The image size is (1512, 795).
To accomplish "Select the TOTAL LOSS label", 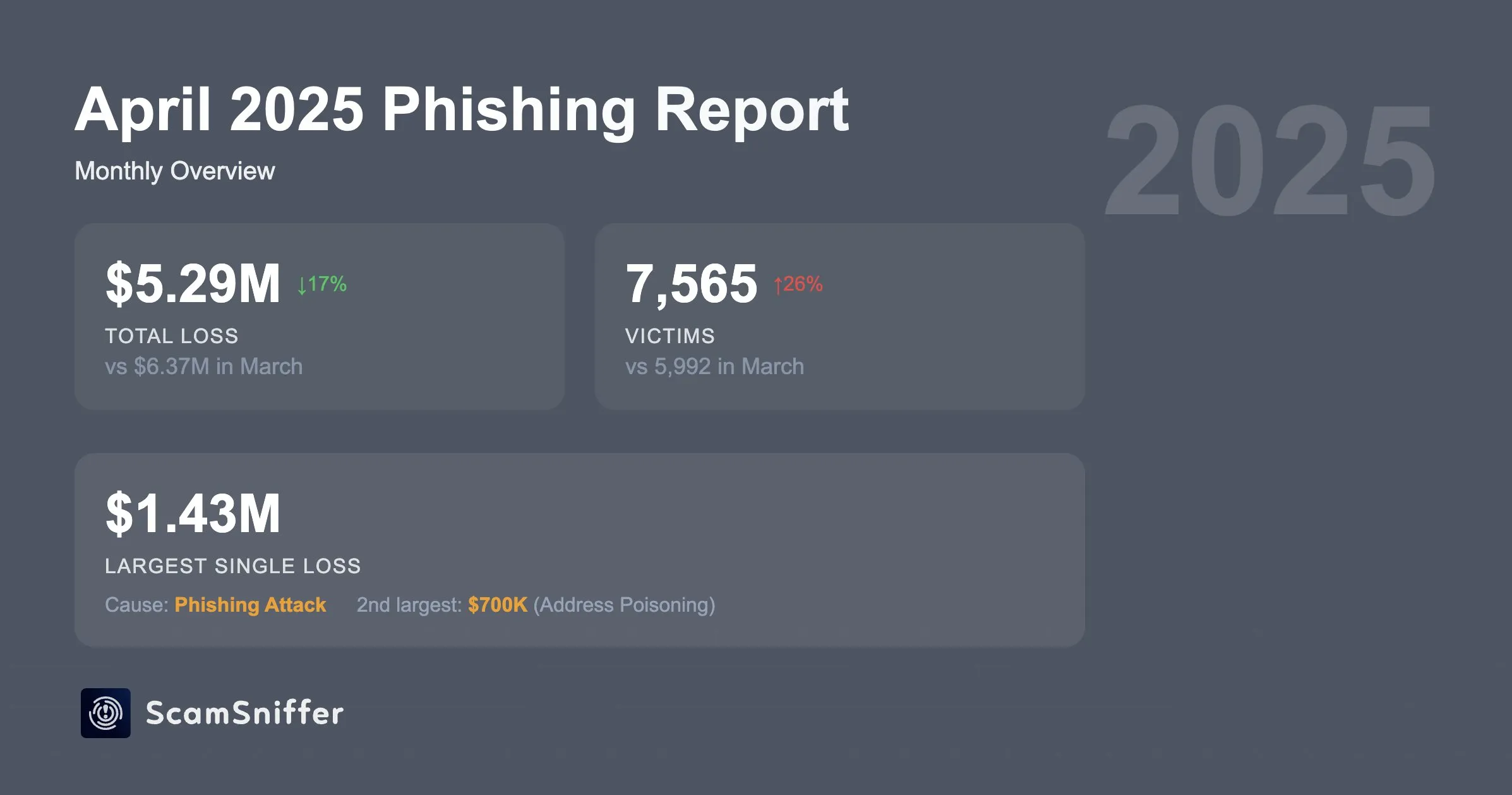I will (172, 336).
